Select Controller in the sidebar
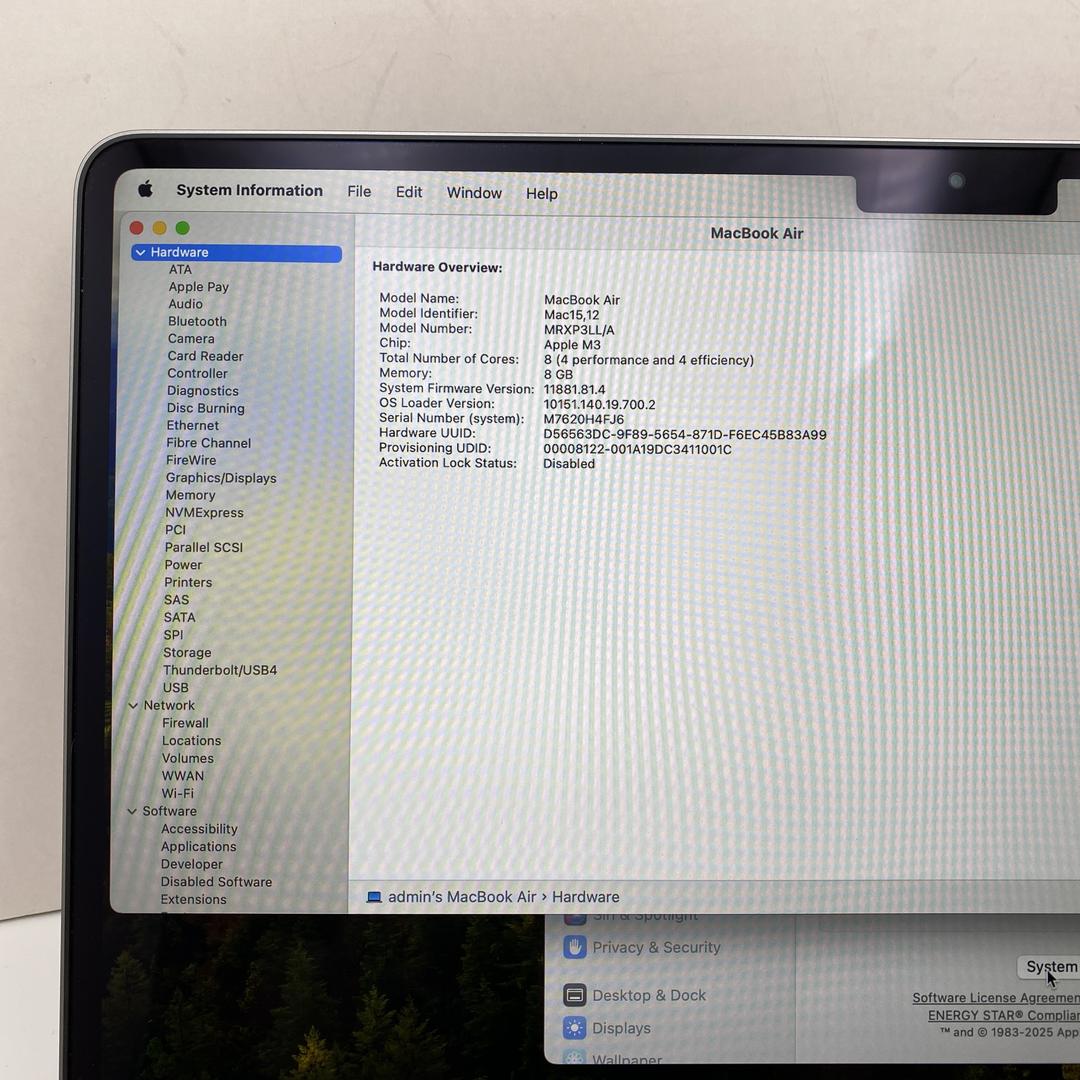 coord(197,373)
